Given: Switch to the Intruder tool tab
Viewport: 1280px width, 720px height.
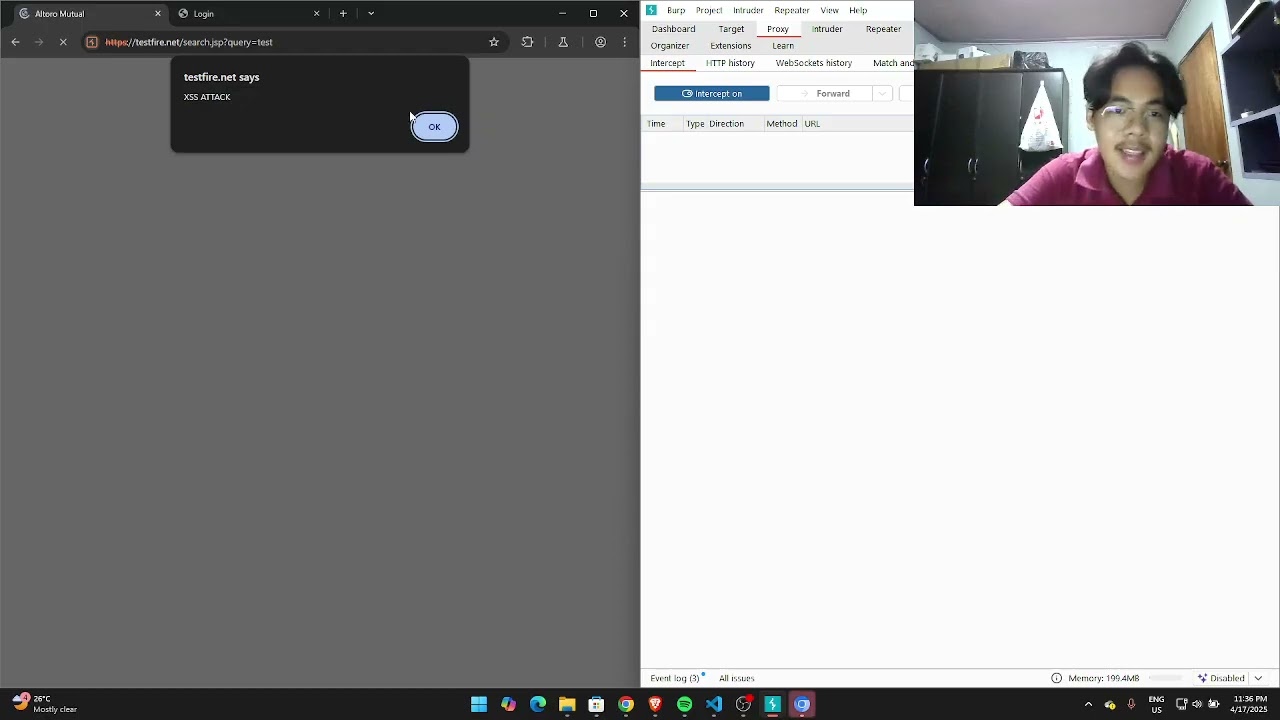Looking at the screenshot, I should point(827,29).
